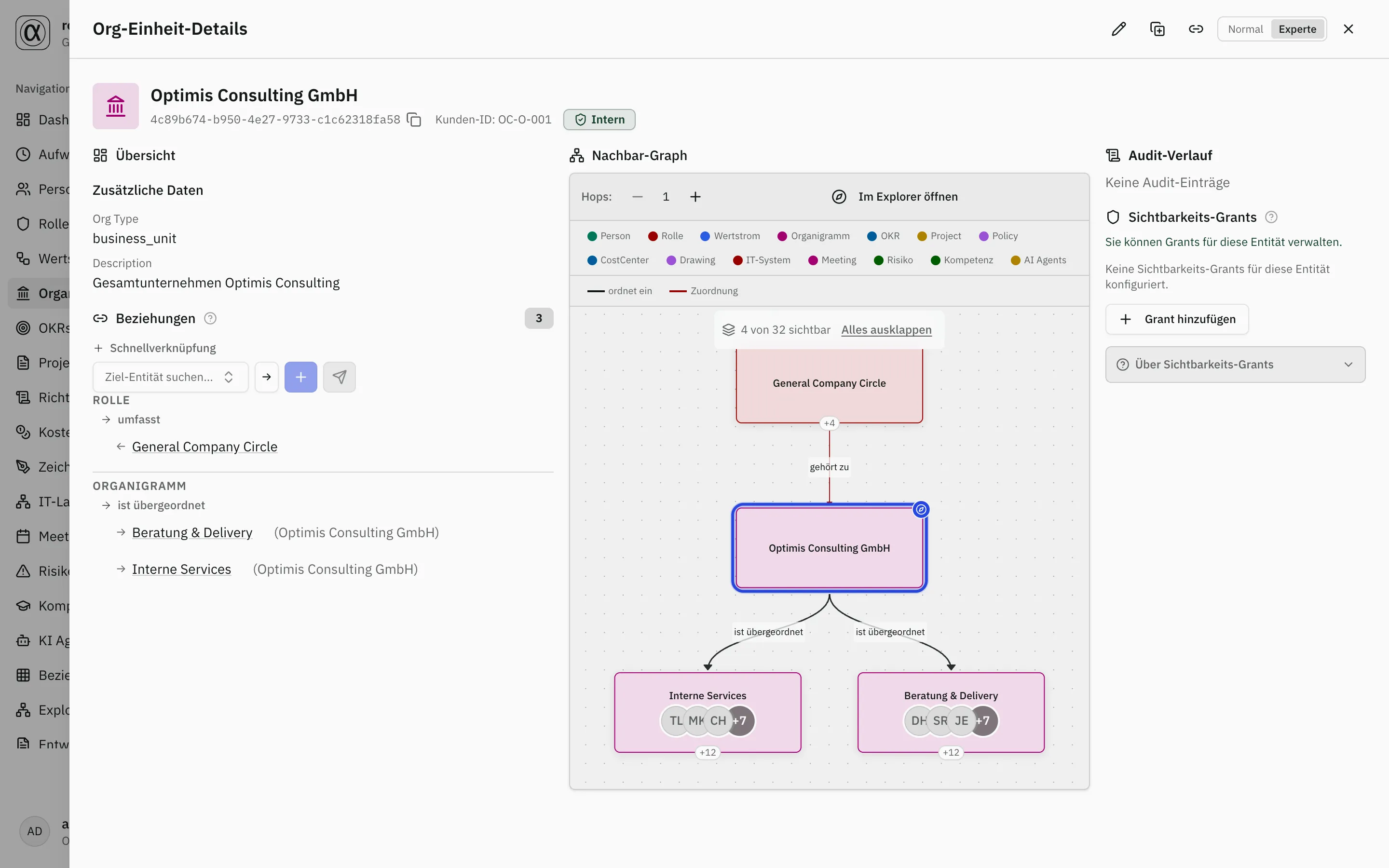Open the Beratung & Delivery relation link

192,533
